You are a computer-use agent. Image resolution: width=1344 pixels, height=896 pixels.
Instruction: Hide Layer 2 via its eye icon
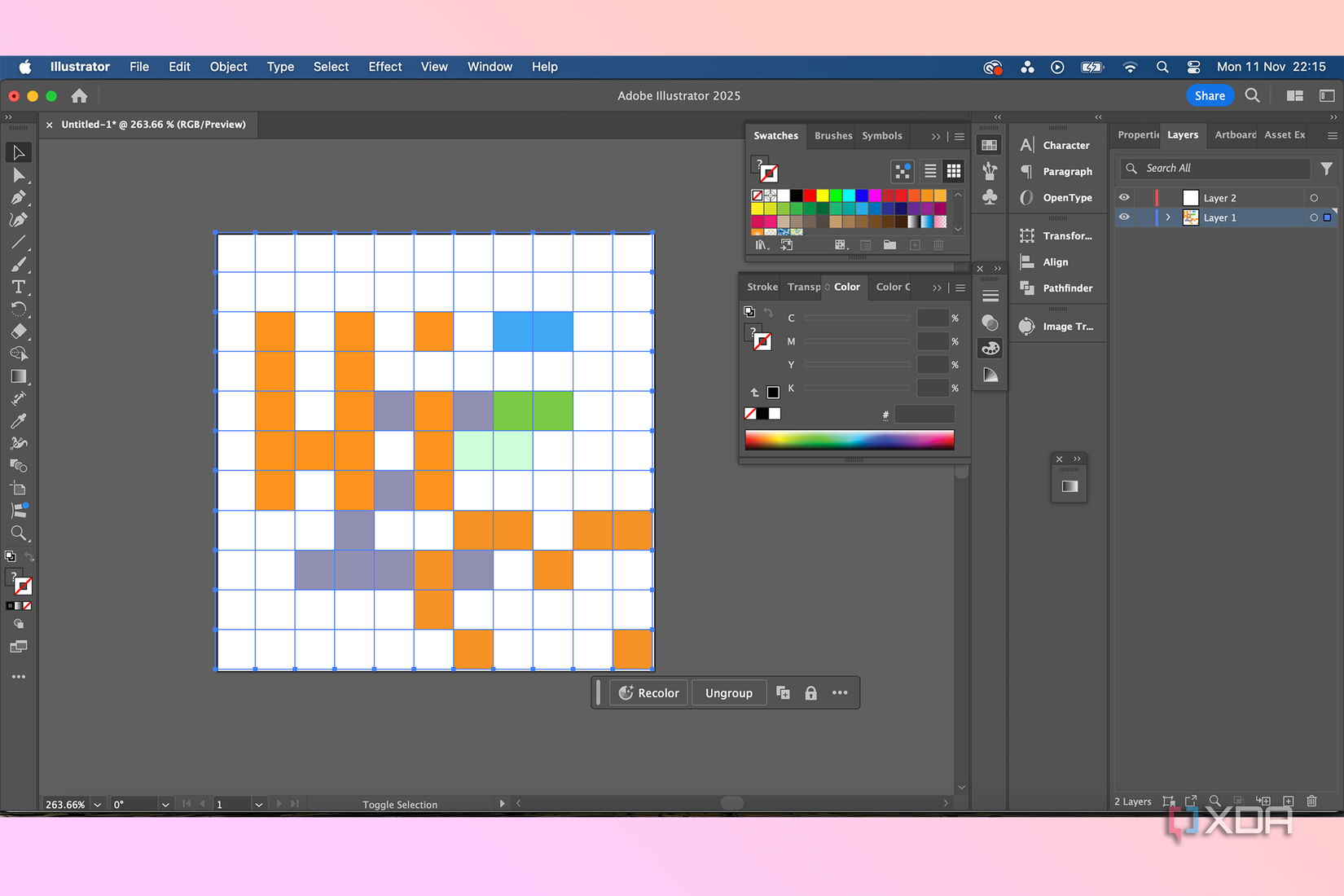(1124, 197)
